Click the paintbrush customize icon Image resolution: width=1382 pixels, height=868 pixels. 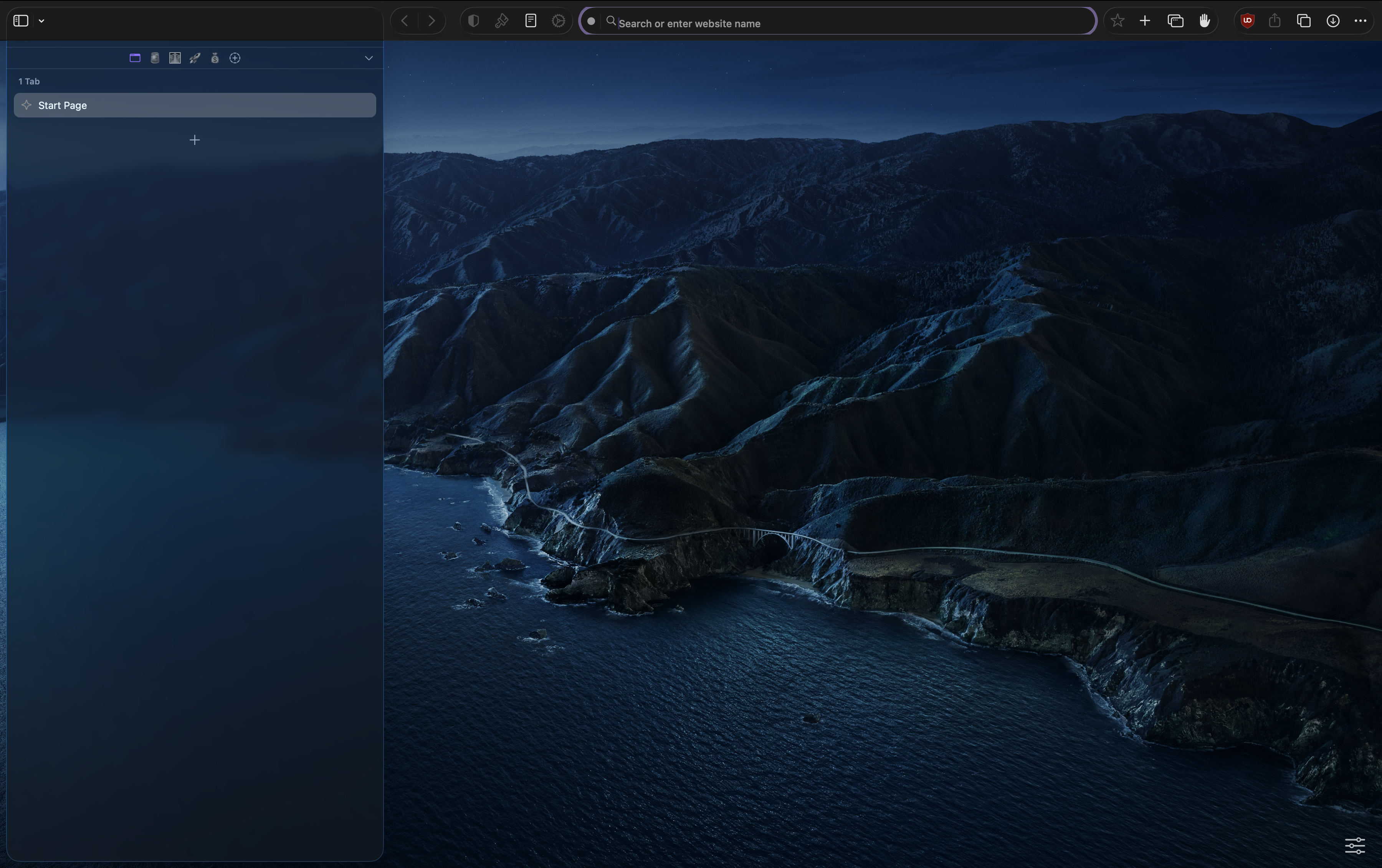point(502,21)
